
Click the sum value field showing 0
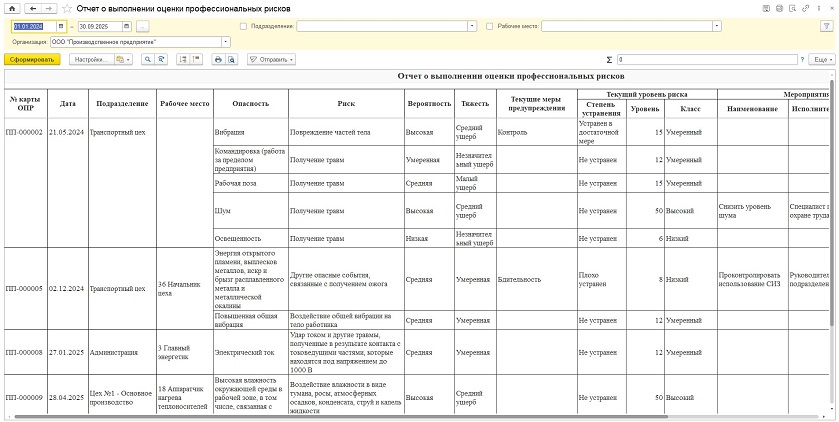pyautogui.click(x=707, y=60)
